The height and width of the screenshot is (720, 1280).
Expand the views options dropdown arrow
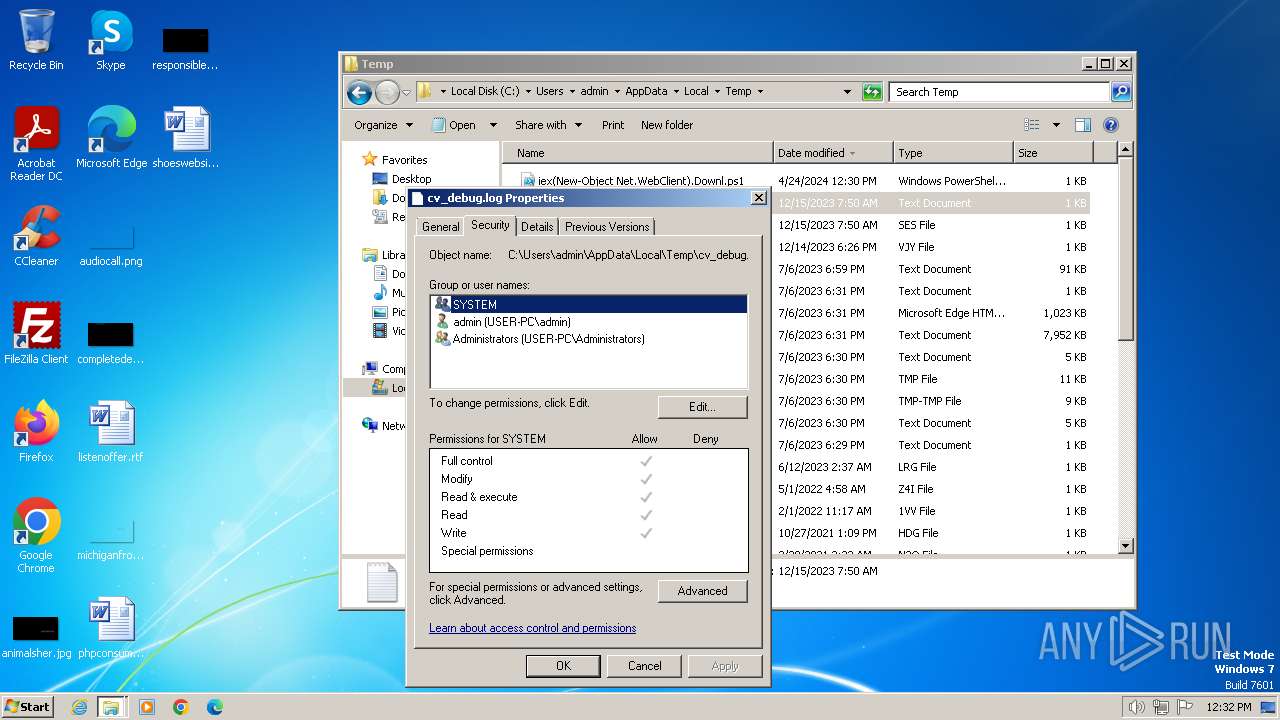pyautogui.click(x=1056, y=125)
